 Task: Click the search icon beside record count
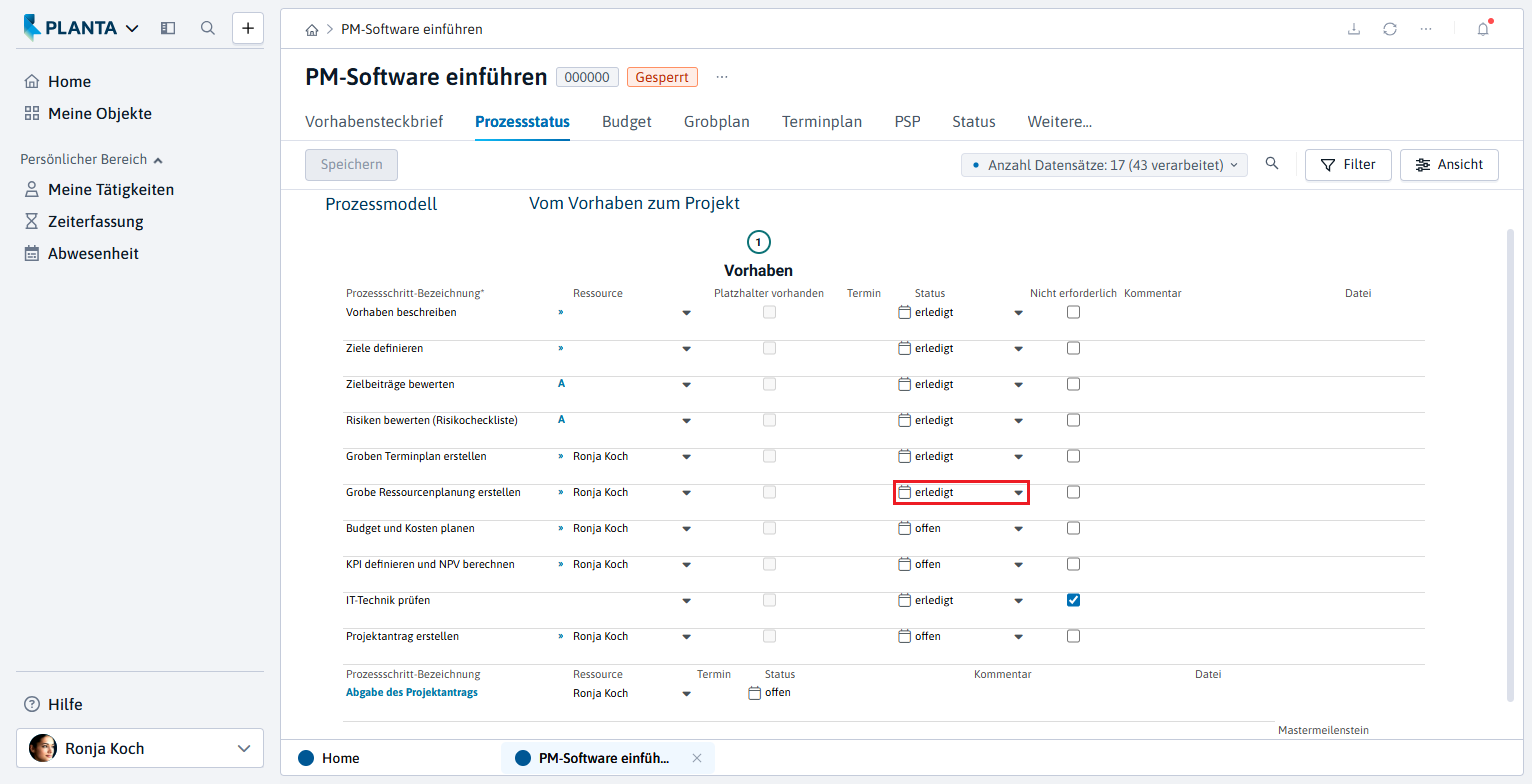click(1272, 164)
